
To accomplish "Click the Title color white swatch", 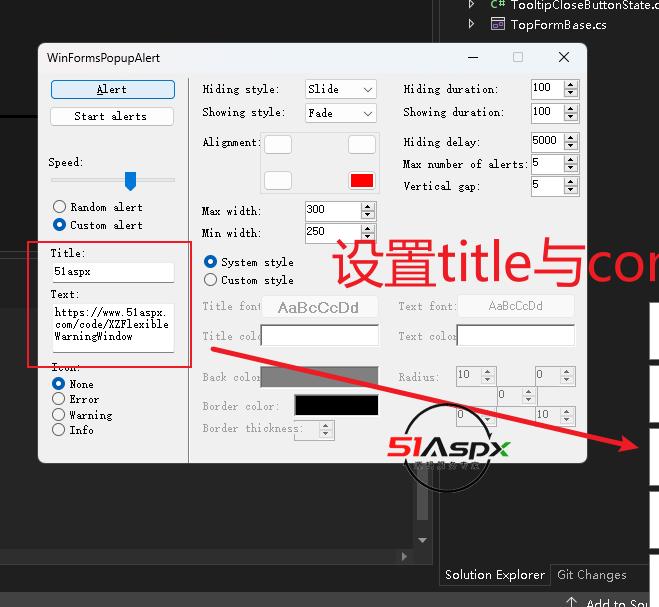I will click(x=319, y=335).
